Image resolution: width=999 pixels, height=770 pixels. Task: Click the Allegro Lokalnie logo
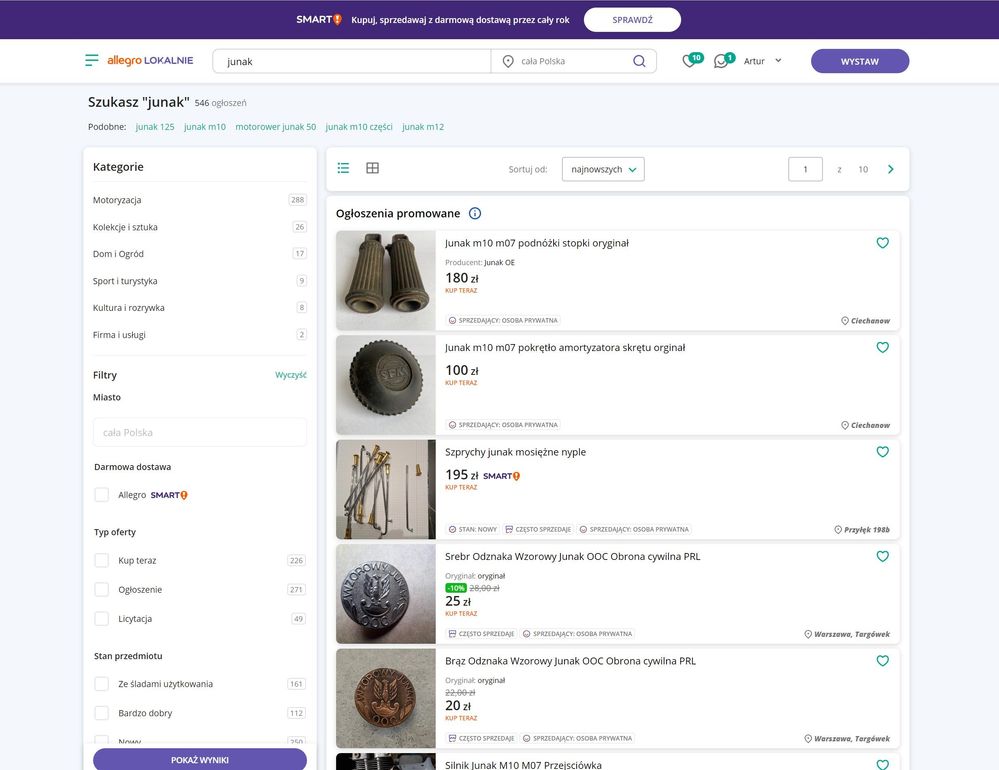pos(150,61)
